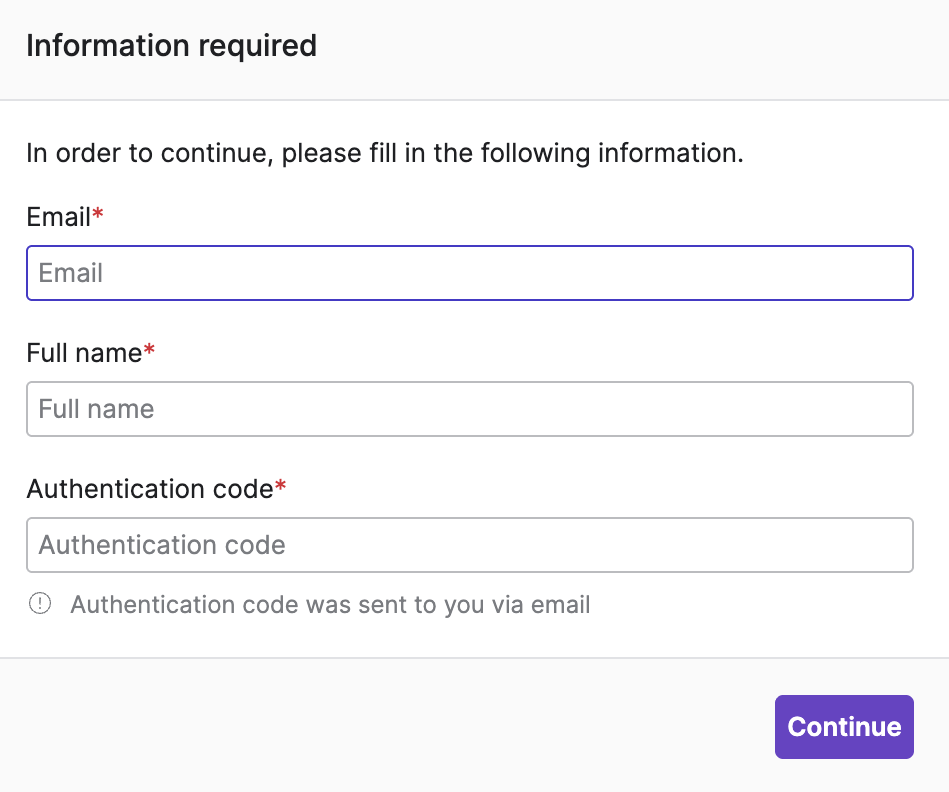The image size is (949, 792).
Task: Click the Full name field label
Action: pyautogui.click(x=84, y=353)
